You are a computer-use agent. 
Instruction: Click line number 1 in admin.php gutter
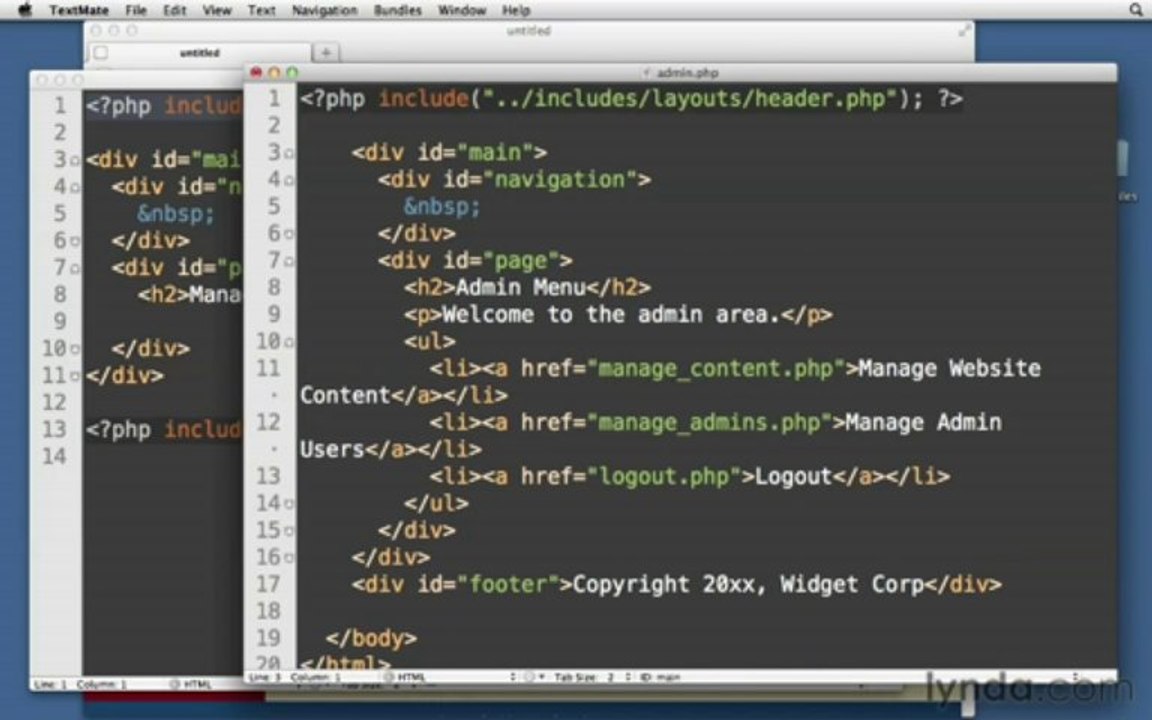[273, 99]
